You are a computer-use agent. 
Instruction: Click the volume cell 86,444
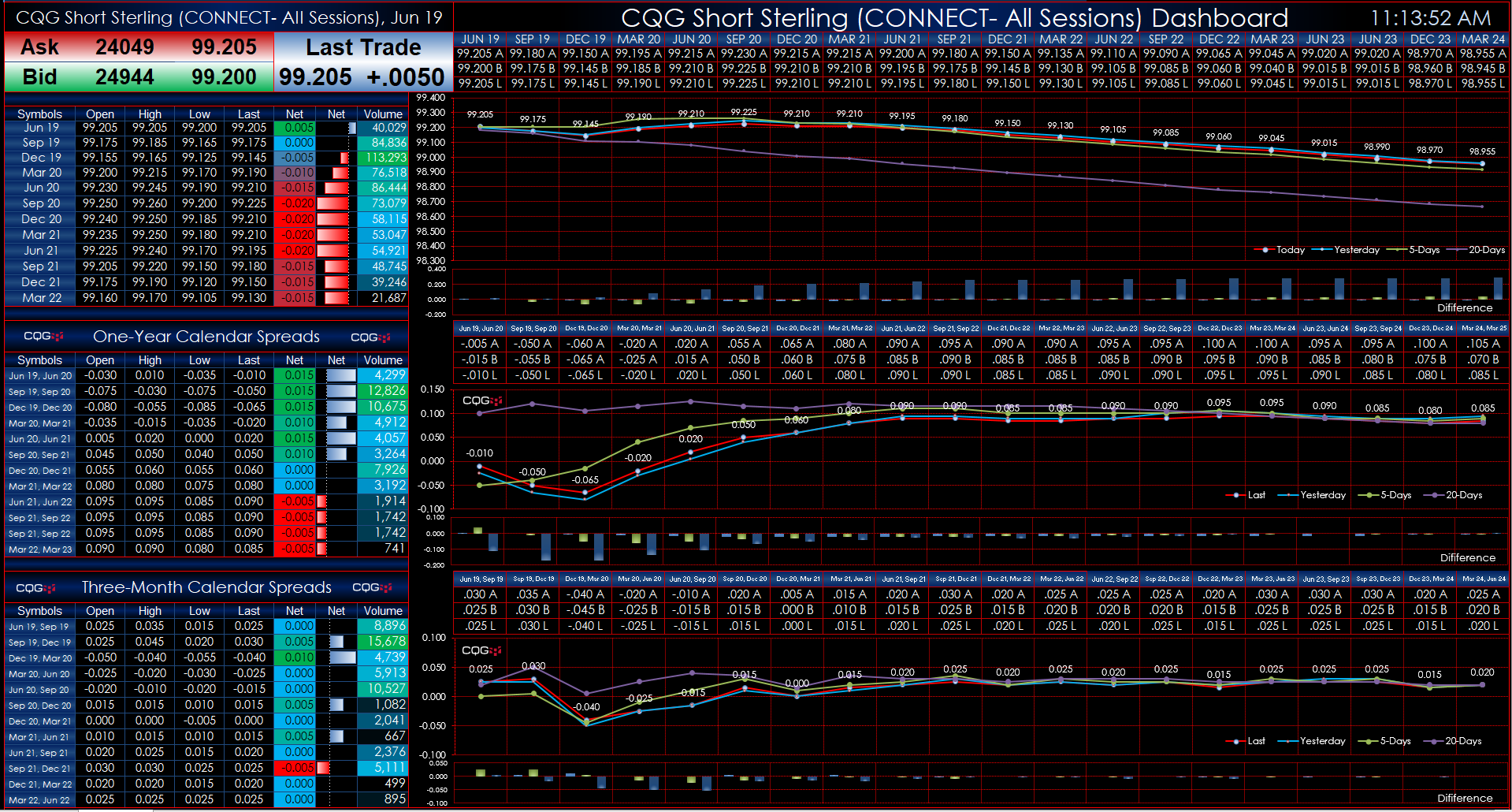[x=383, y=188]
